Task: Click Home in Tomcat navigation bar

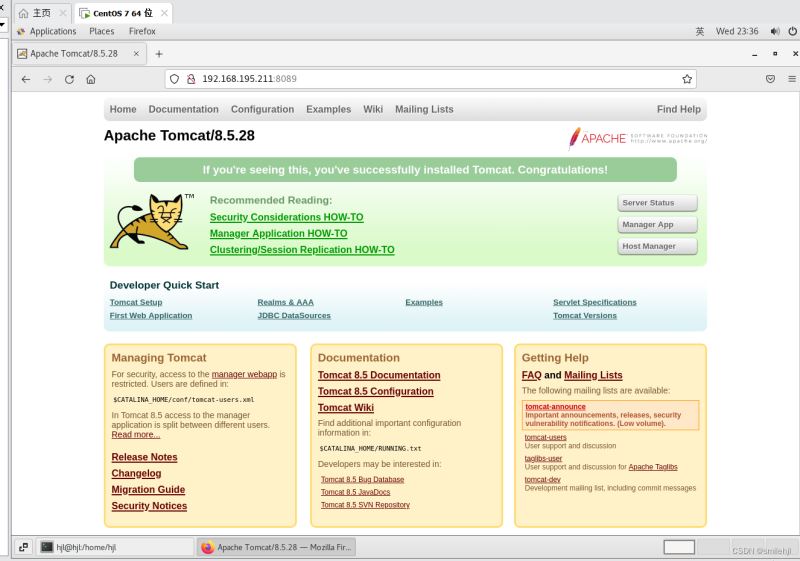Action: coord(123,109)
